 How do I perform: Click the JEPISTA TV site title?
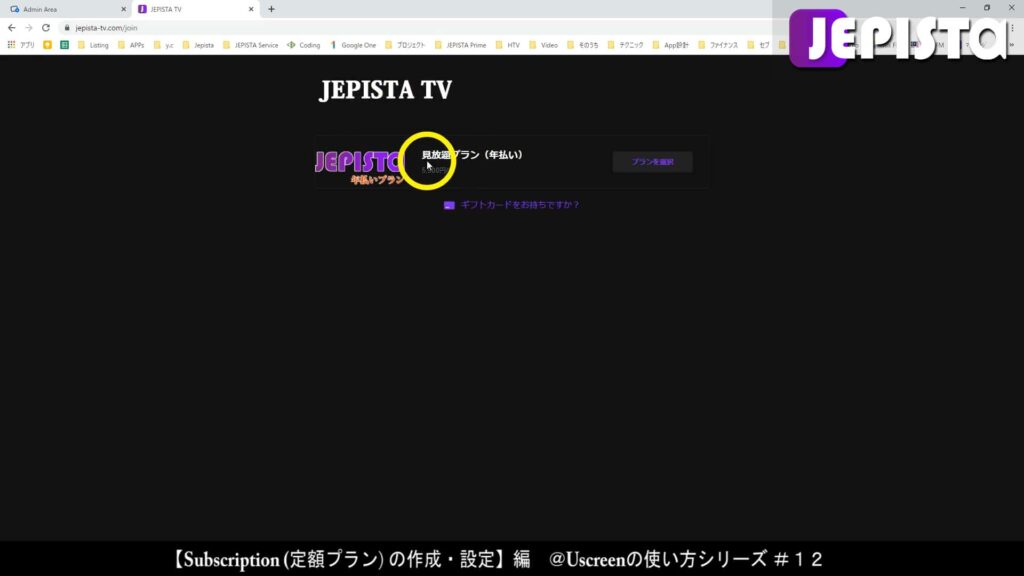click(385, 90)
